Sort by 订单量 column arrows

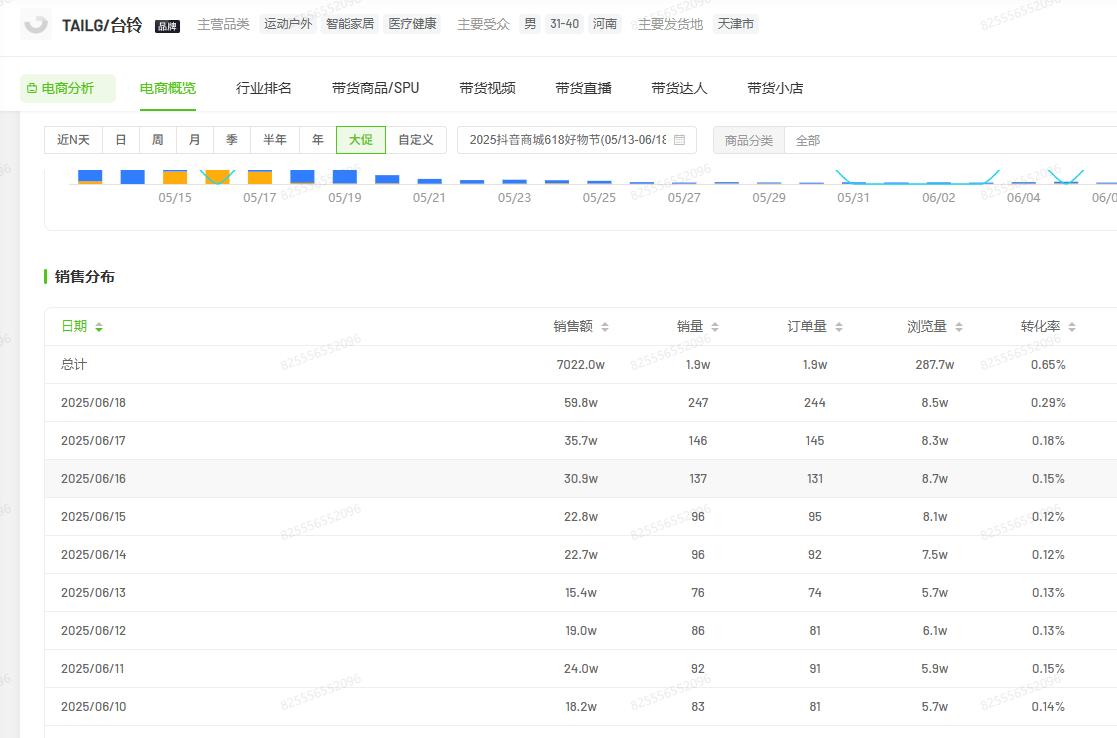tap(838, 327)
